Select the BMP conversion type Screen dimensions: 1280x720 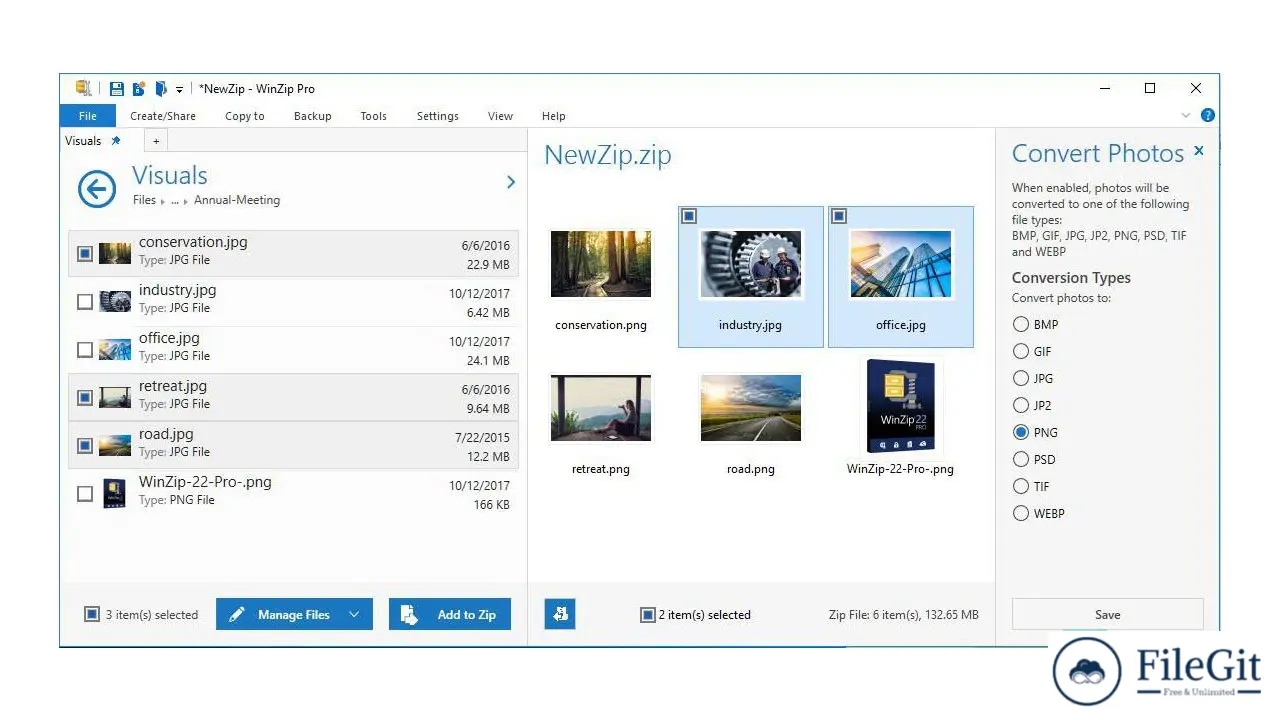click(x=1021, y=324)
